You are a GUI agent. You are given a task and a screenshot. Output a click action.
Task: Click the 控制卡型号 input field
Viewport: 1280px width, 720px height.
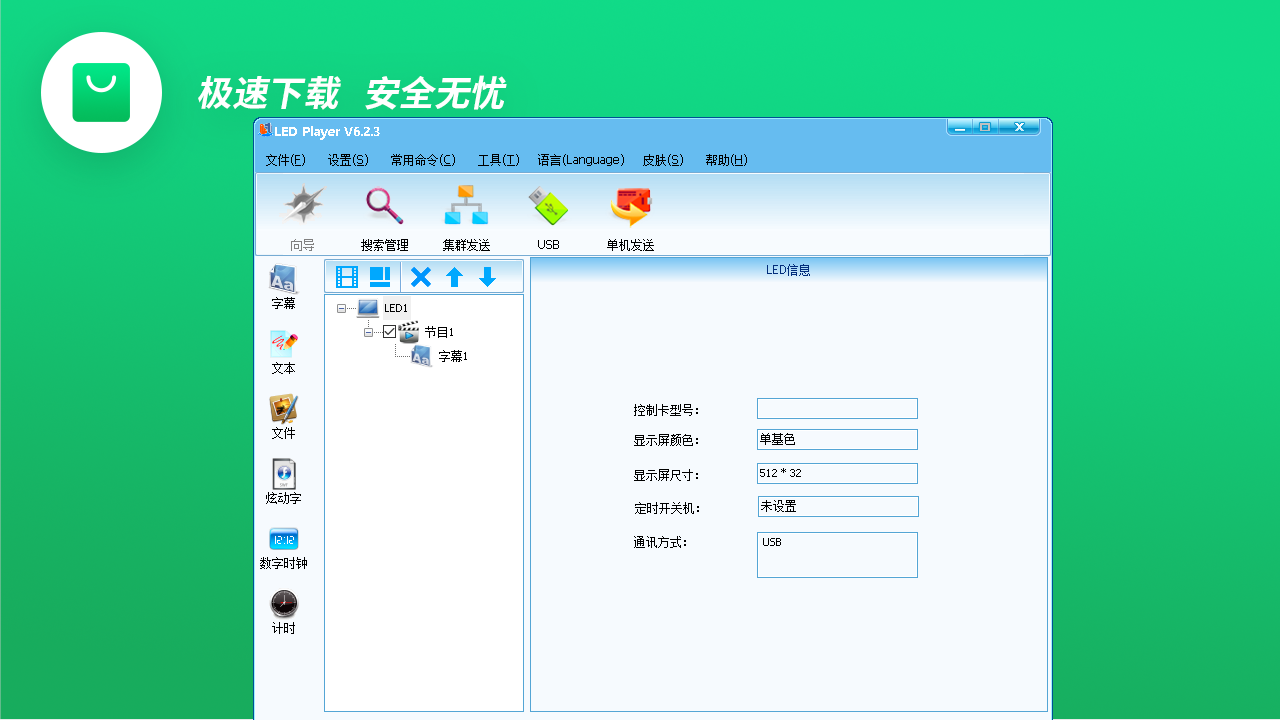(x=837, y=408)
